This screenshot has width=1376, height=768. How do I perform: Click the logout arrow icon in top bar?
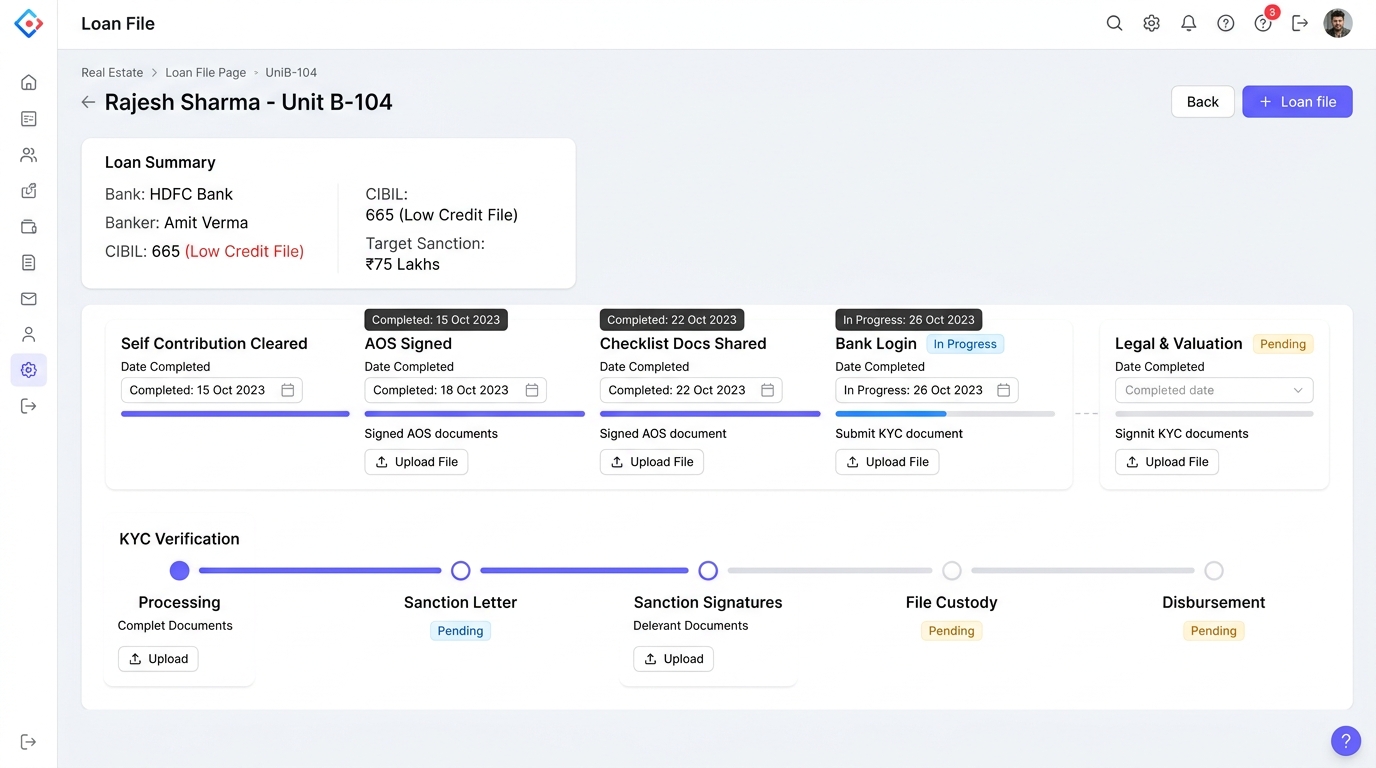1300,23
